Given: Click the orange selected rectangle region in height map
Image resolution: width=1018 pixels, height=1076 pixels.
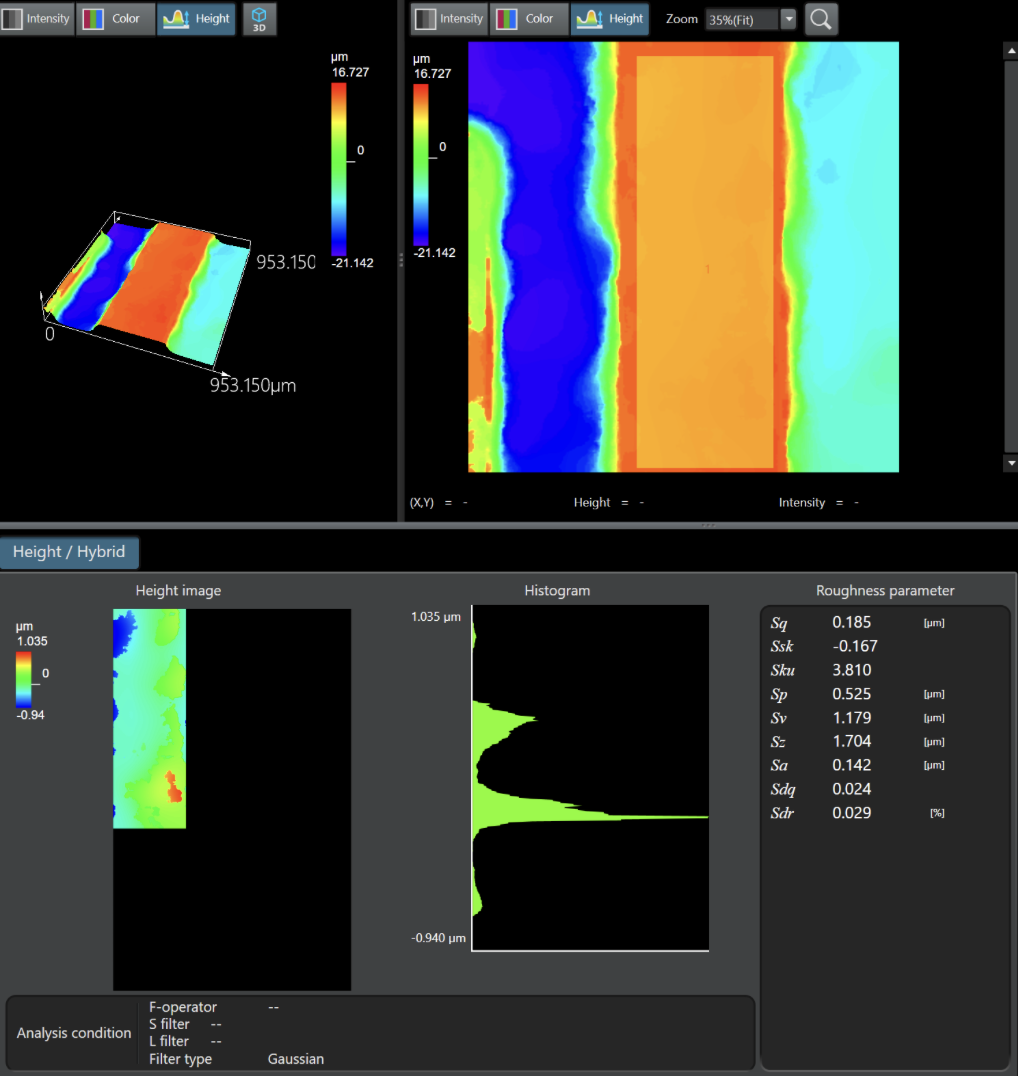Looking at the screenshot, I should pos(705,262).
